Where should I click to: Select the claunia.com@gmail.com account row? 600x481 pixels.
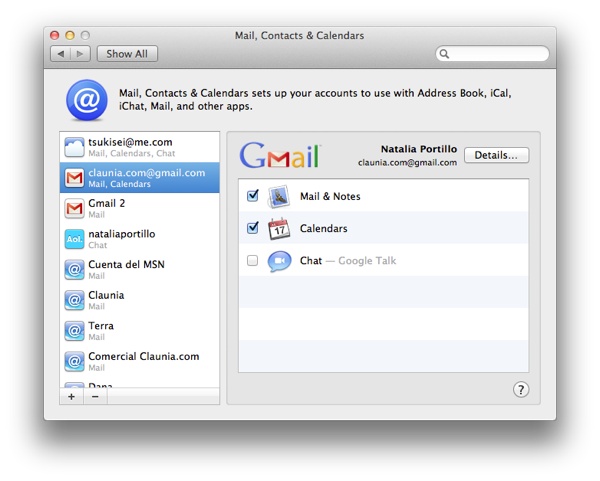pos(140,178)
